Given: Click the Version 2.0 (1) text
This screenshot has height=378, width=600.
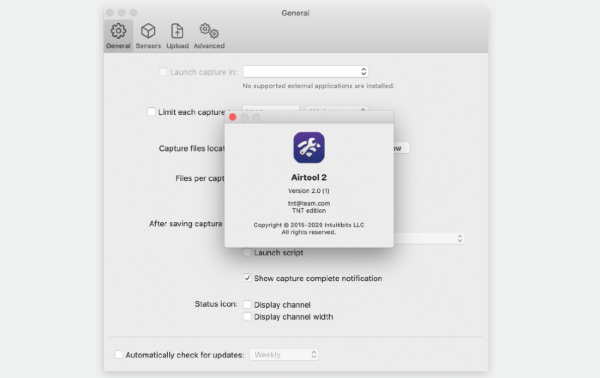Looking at the screenshot, I should pyautogui.click(x=309, y=191).
